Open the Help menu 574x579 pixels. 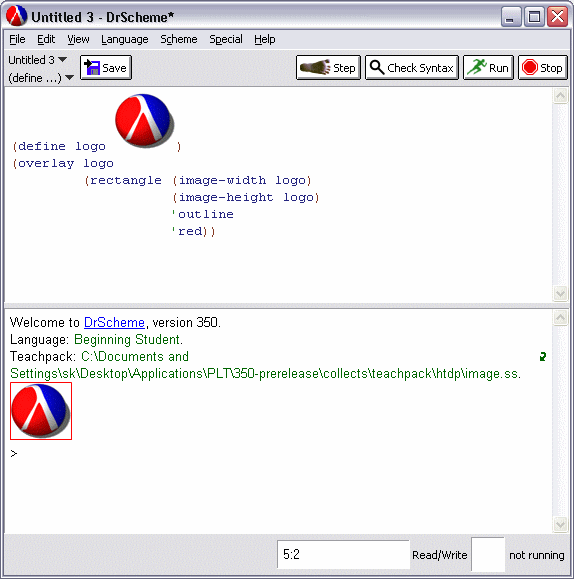264,39
